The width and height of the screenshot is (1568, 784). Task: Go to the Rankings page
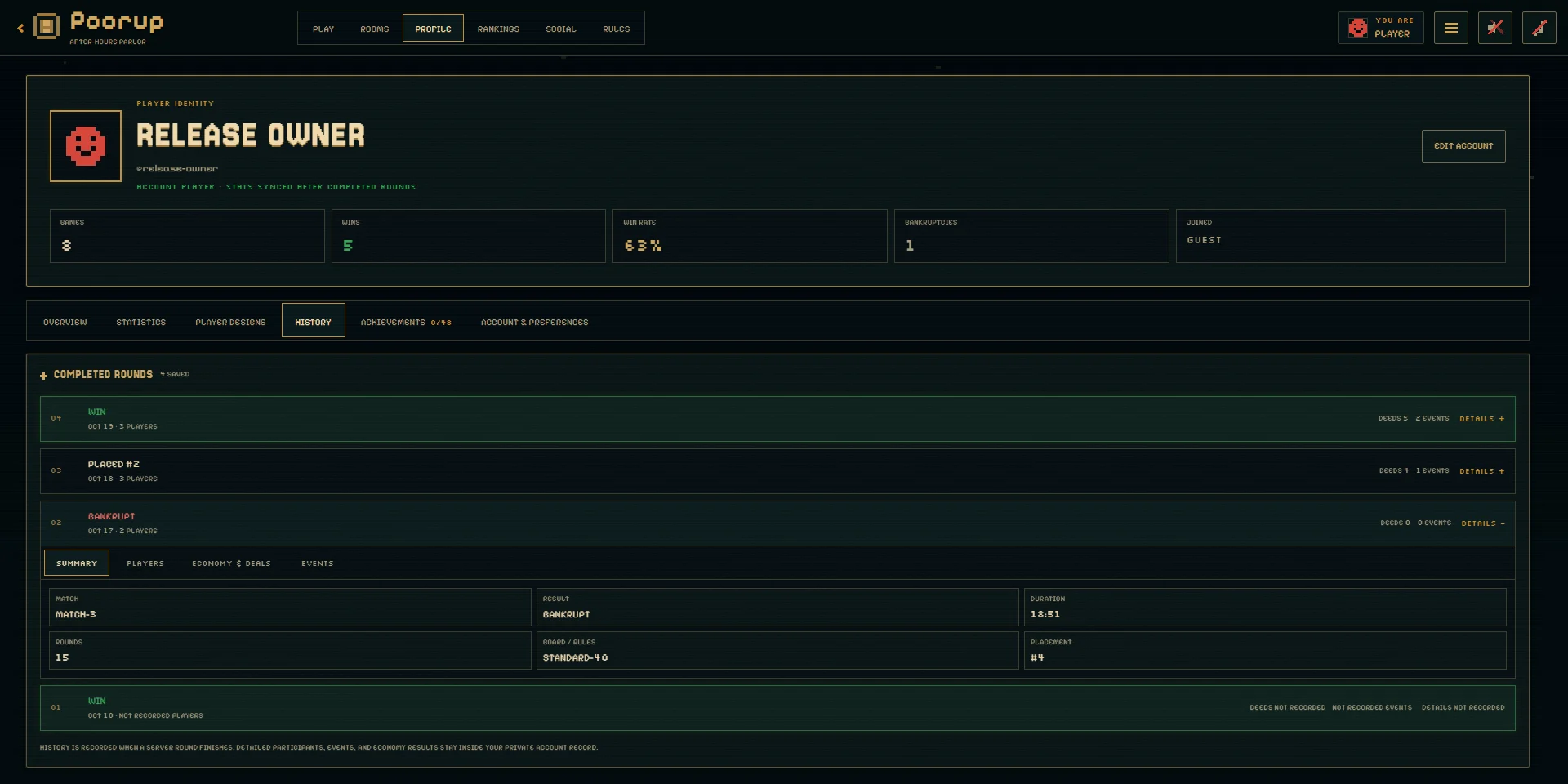[x=498, y=29]
